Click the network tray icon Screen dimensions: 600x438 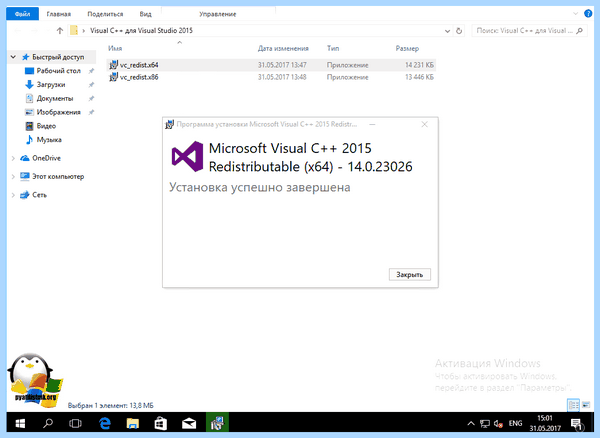tap(485, 423)
